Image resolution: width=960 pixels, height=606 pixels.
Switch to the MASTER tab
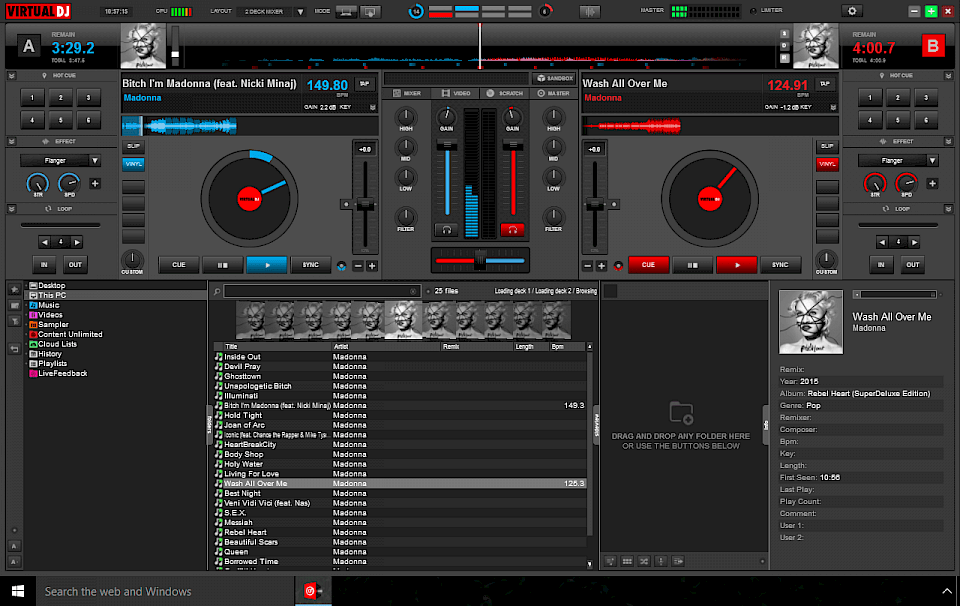click(553, 94)
